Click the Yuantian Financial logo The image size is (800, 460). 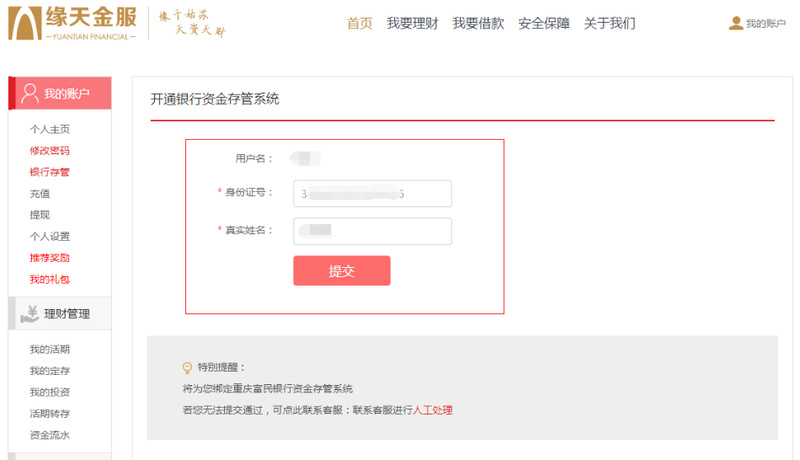coord(73,22)
